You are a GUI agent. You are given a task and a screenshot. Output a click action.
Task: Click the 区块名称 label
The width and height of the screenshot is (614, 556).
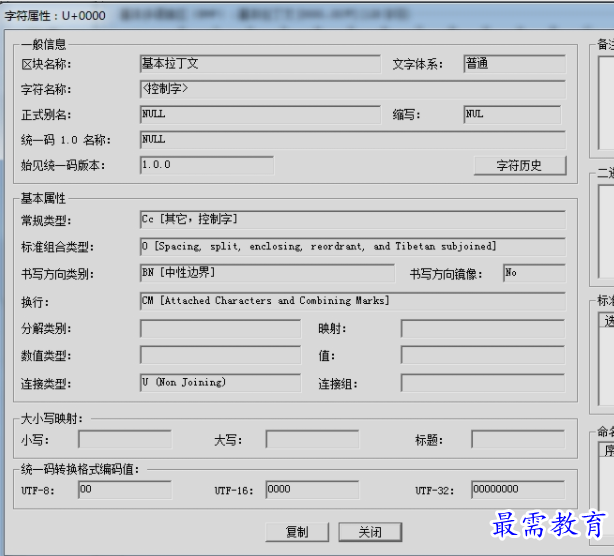(x=46, y=64)
